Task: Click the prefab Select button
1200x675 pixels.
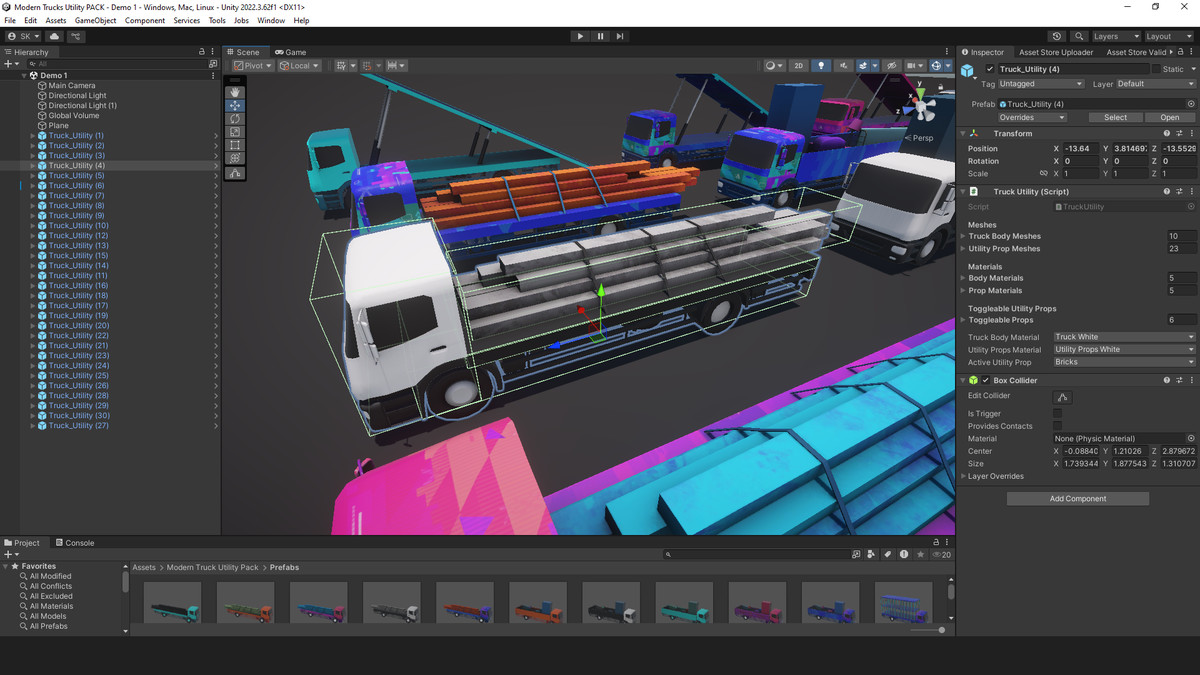Action: tap(1115, 117)
